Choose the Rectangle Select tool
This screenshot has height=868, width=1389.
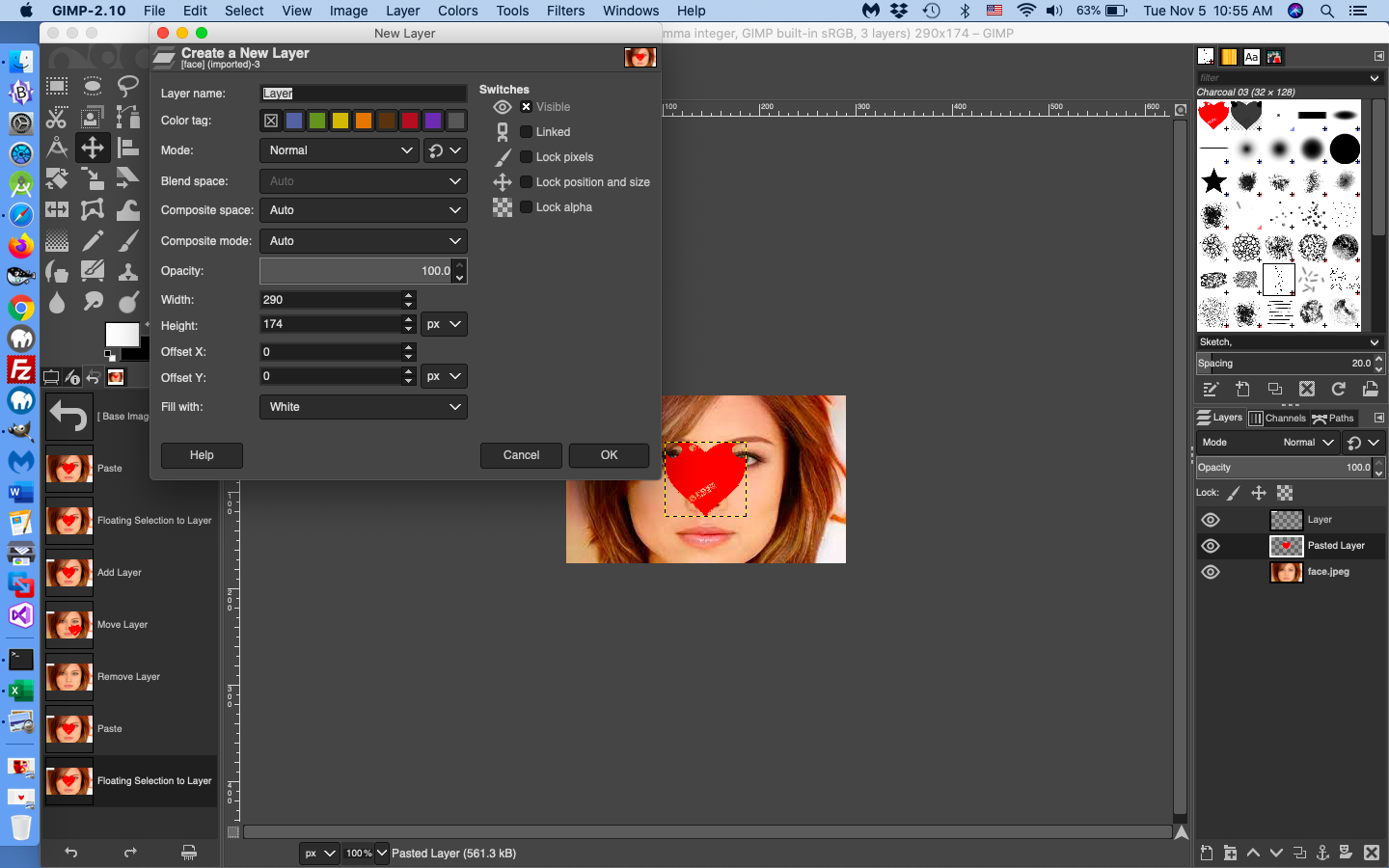tap(57, 87)
